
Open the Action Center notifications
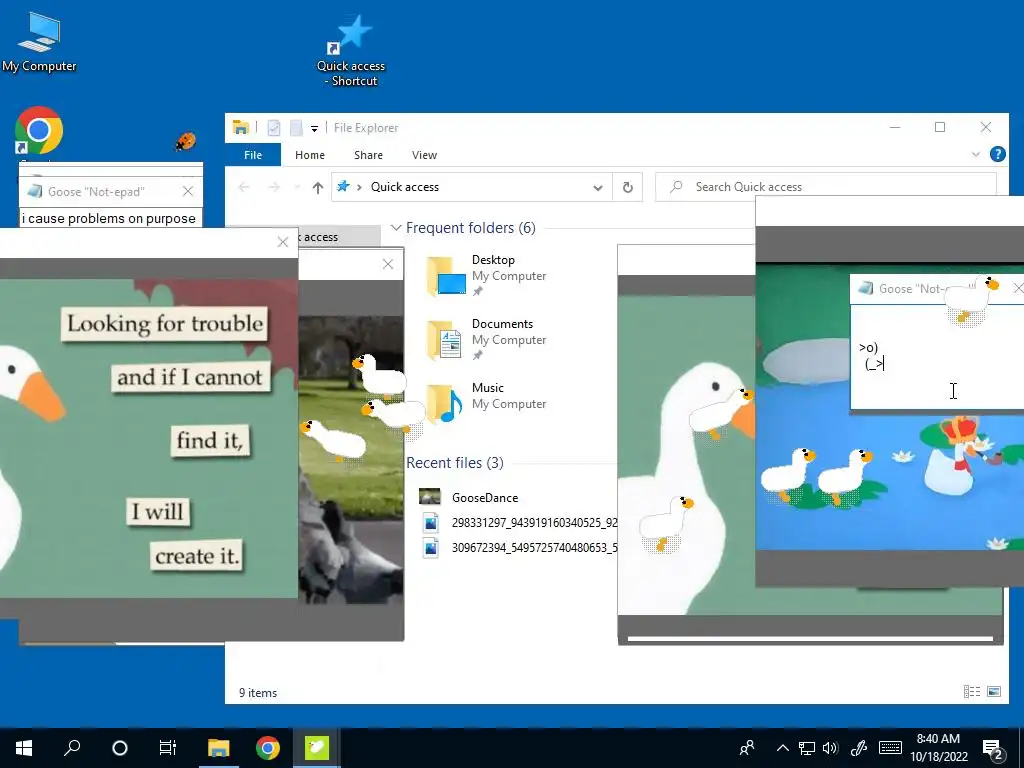(x=992, y=749)
